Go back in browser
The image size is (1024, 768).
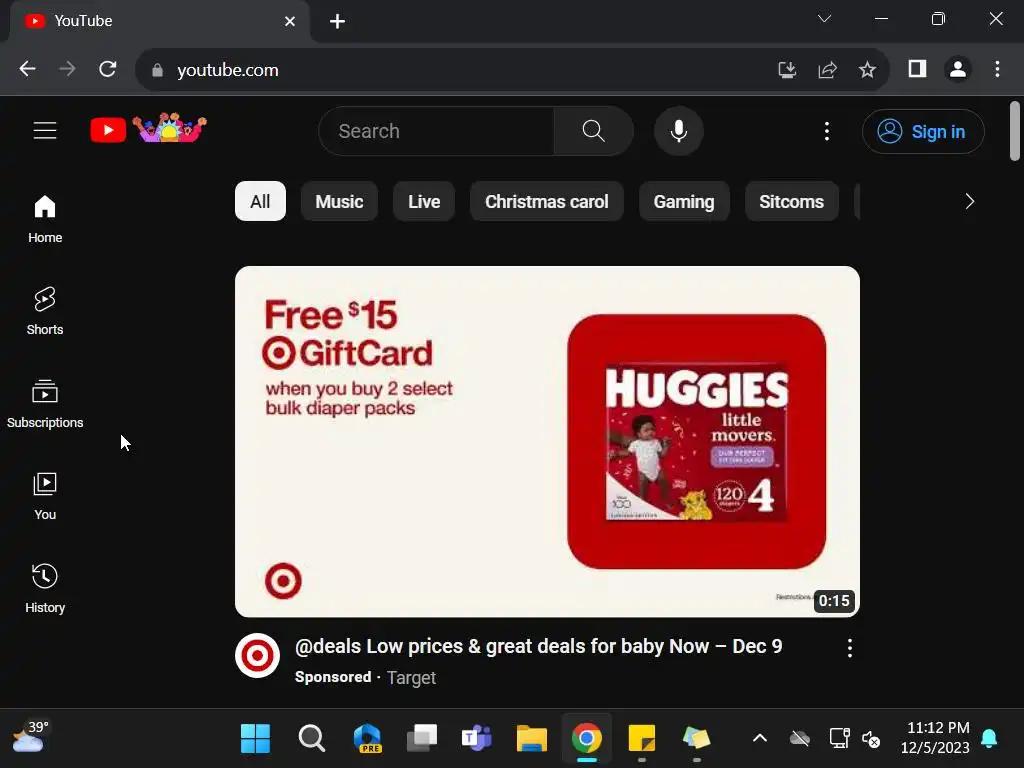pos(27,69)
